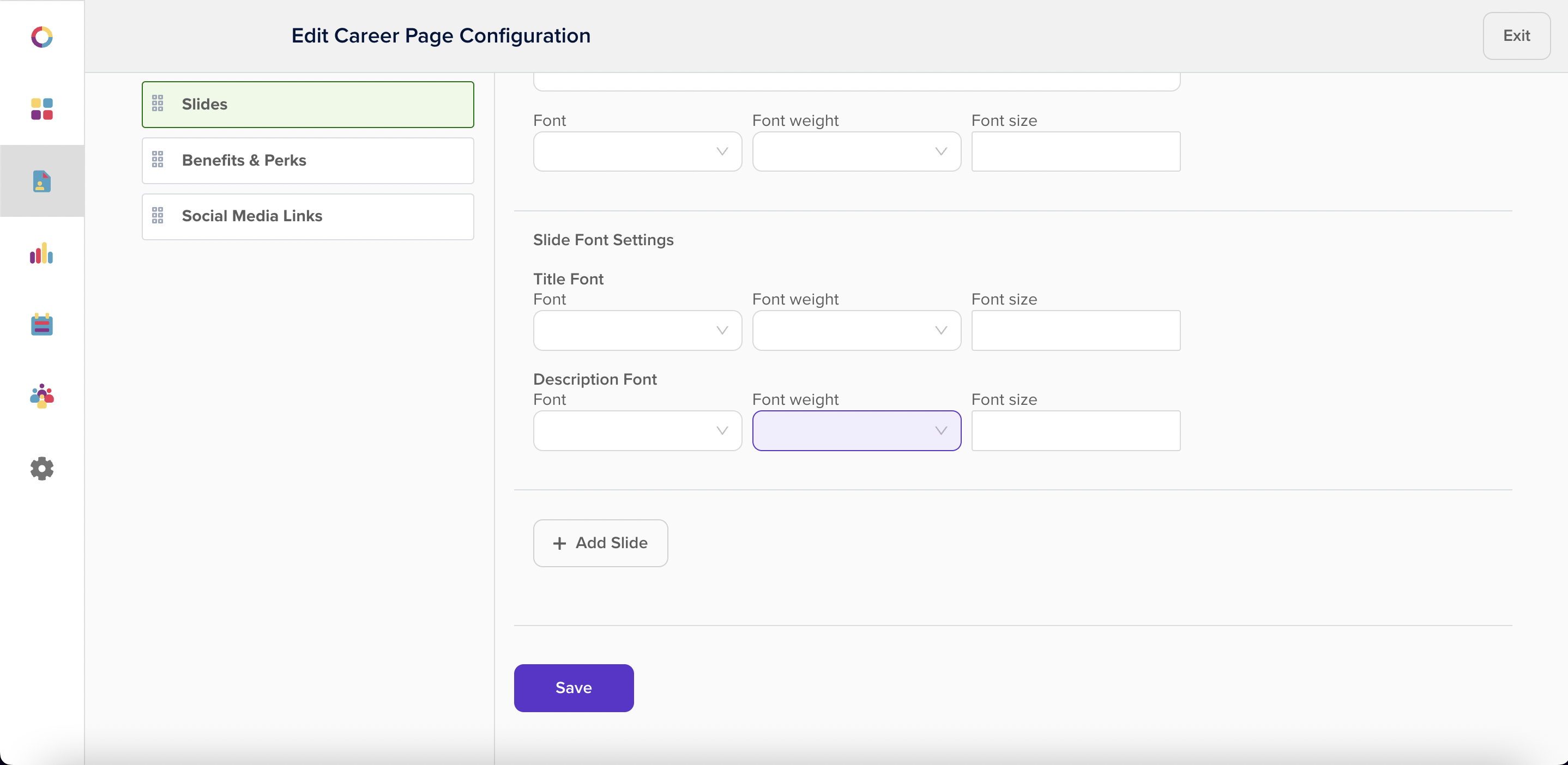Click the partially visible text box at top

857,82
